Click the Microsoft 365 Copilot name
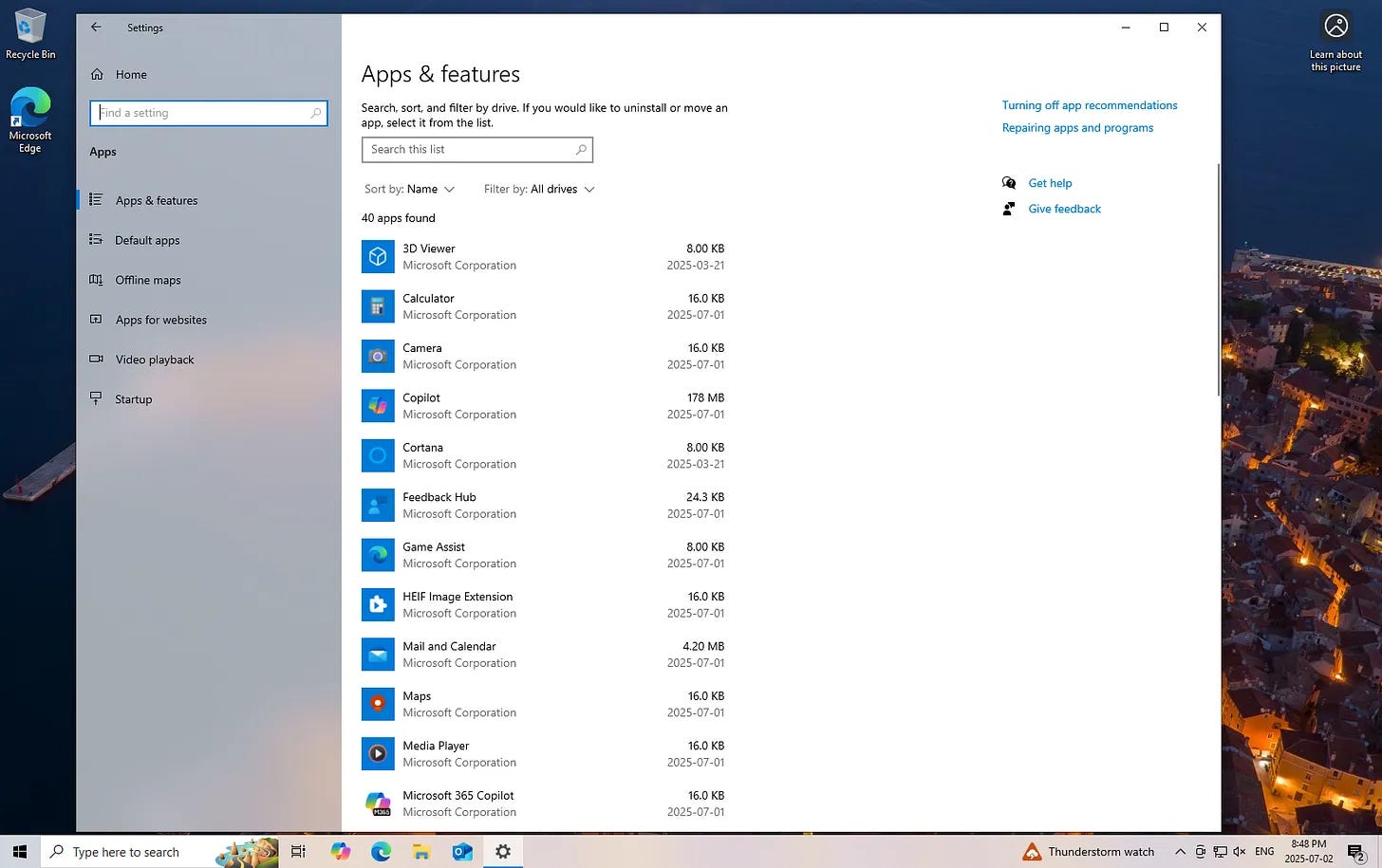 [x=458, y=796]
